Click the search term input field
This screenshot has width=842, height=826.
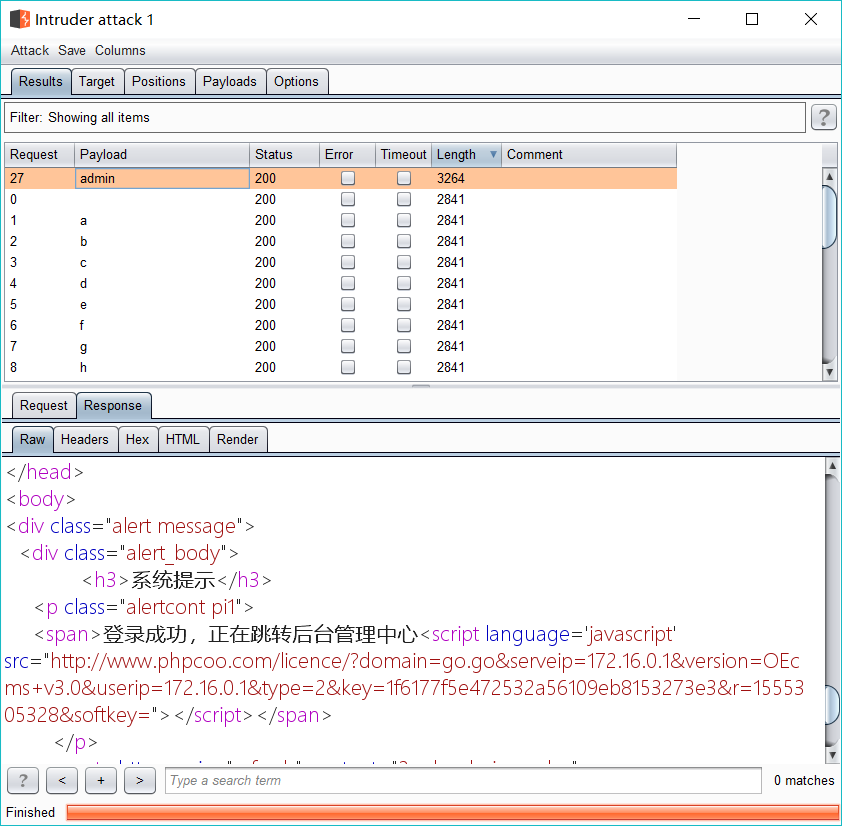pyautogui.click(x=463, y=780)
